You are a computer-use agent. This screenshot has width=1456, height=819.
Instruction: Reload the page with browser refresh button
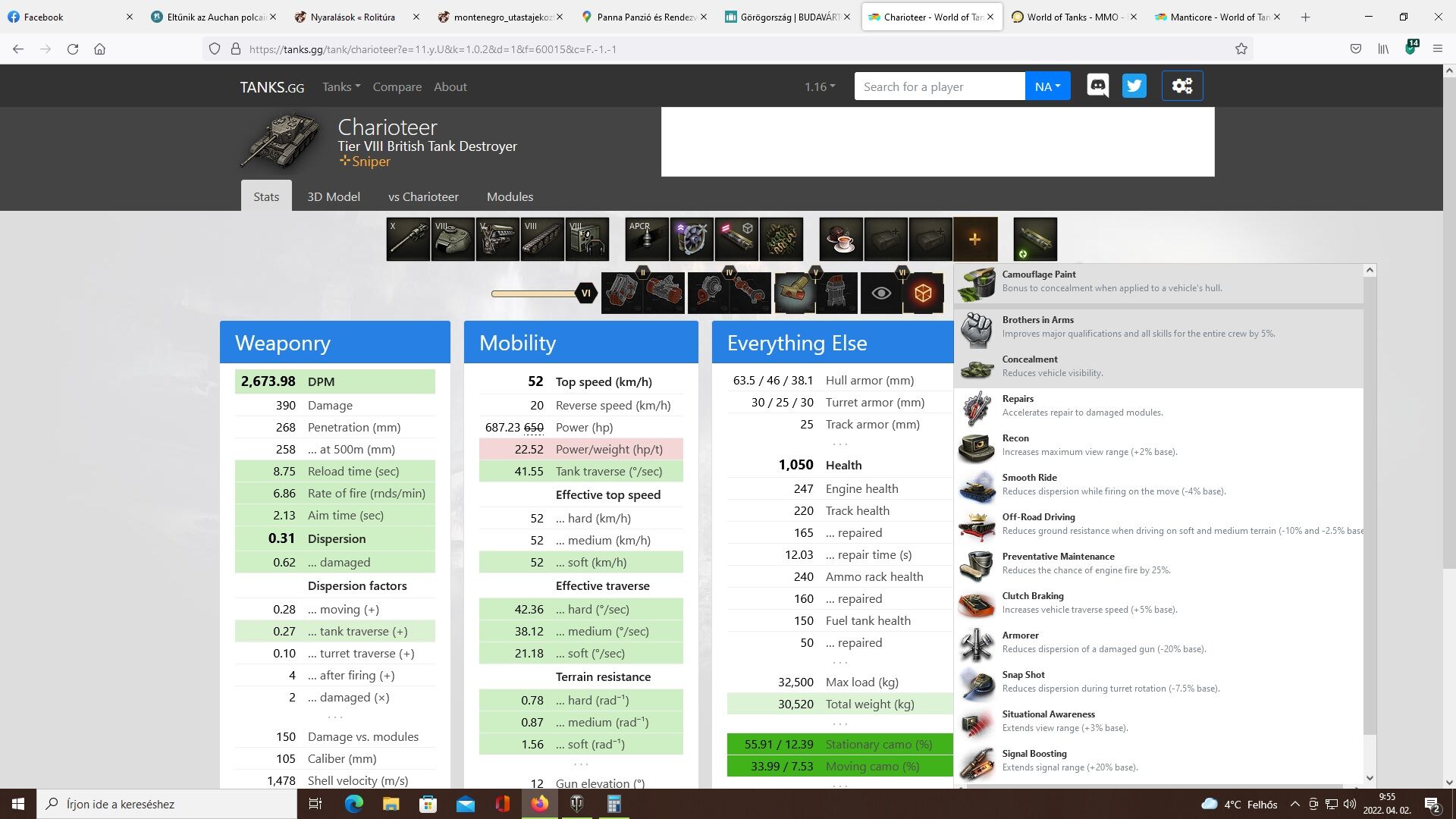click(73, 49)
